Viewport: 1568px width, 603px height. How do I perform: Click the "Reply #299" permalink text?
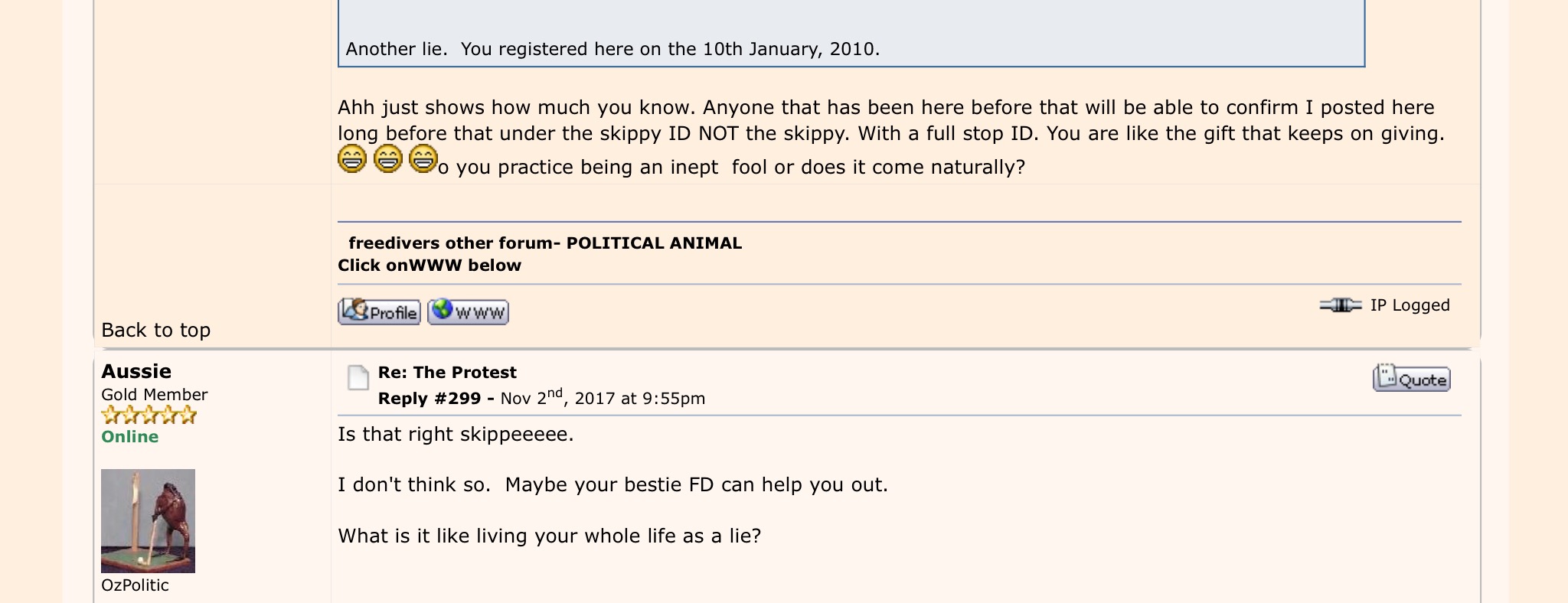point(430,399)
